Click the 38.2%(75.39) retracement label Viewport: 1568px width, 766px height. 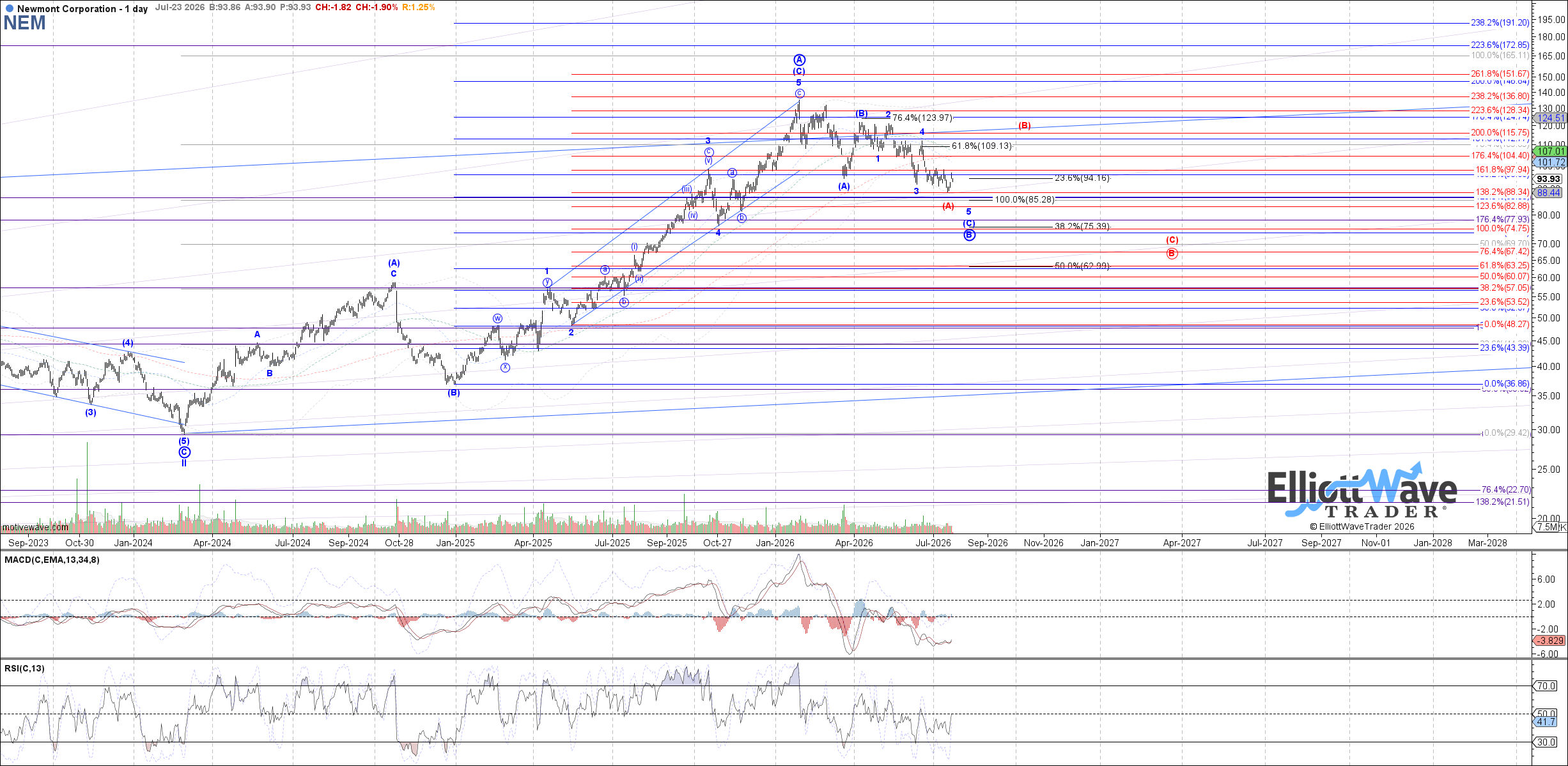pos(1082,227)
